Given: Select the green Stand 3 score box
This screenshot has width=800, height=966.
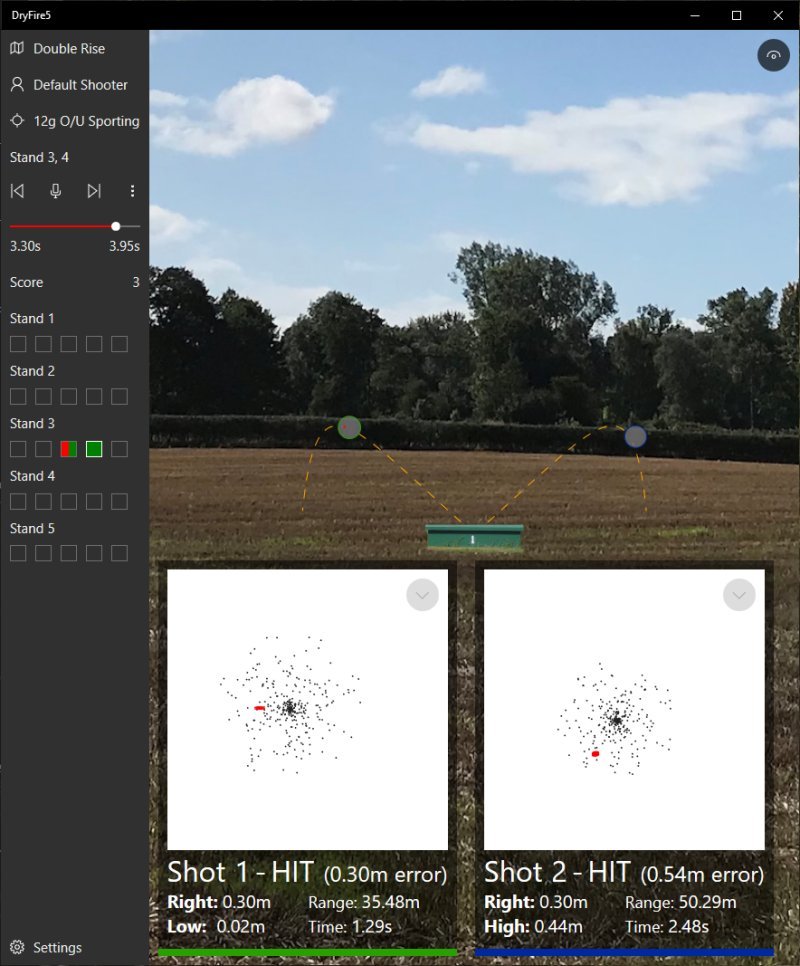Looking at the screenshot, I should click(x=94, y=449).
